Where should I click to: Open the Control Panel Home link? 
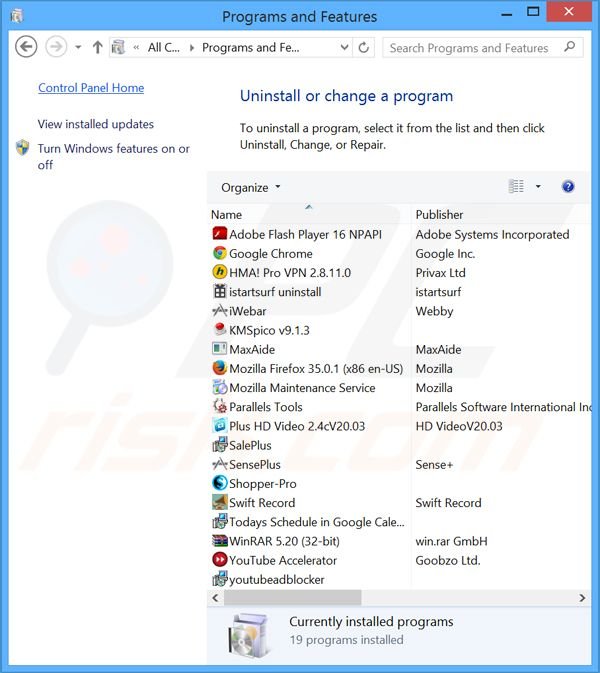click(91, 88)
